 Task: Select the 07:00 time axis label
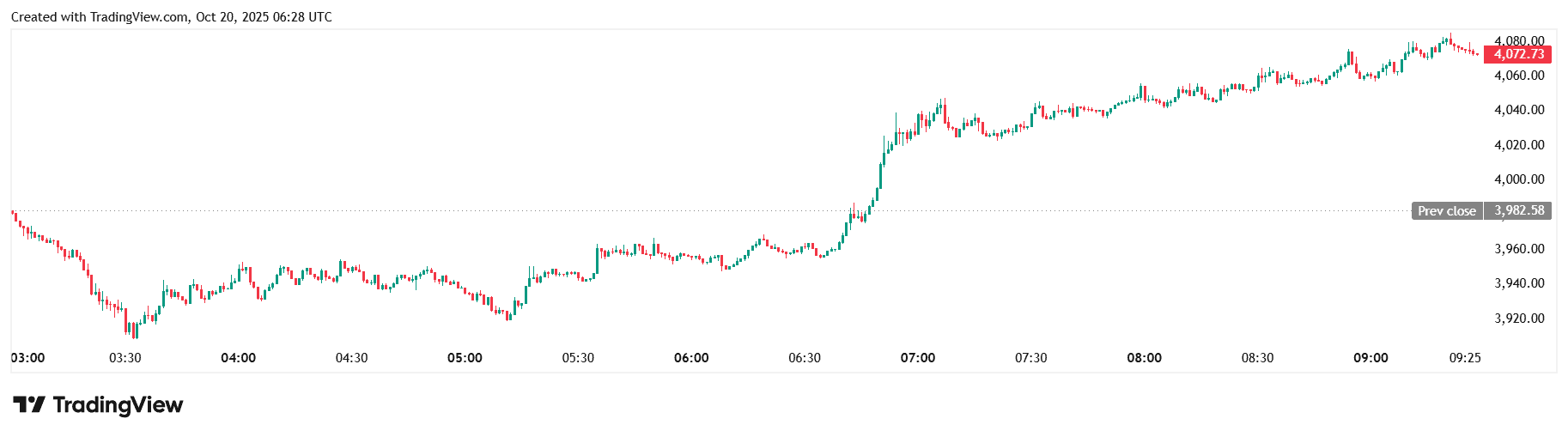tap(918, 358)
